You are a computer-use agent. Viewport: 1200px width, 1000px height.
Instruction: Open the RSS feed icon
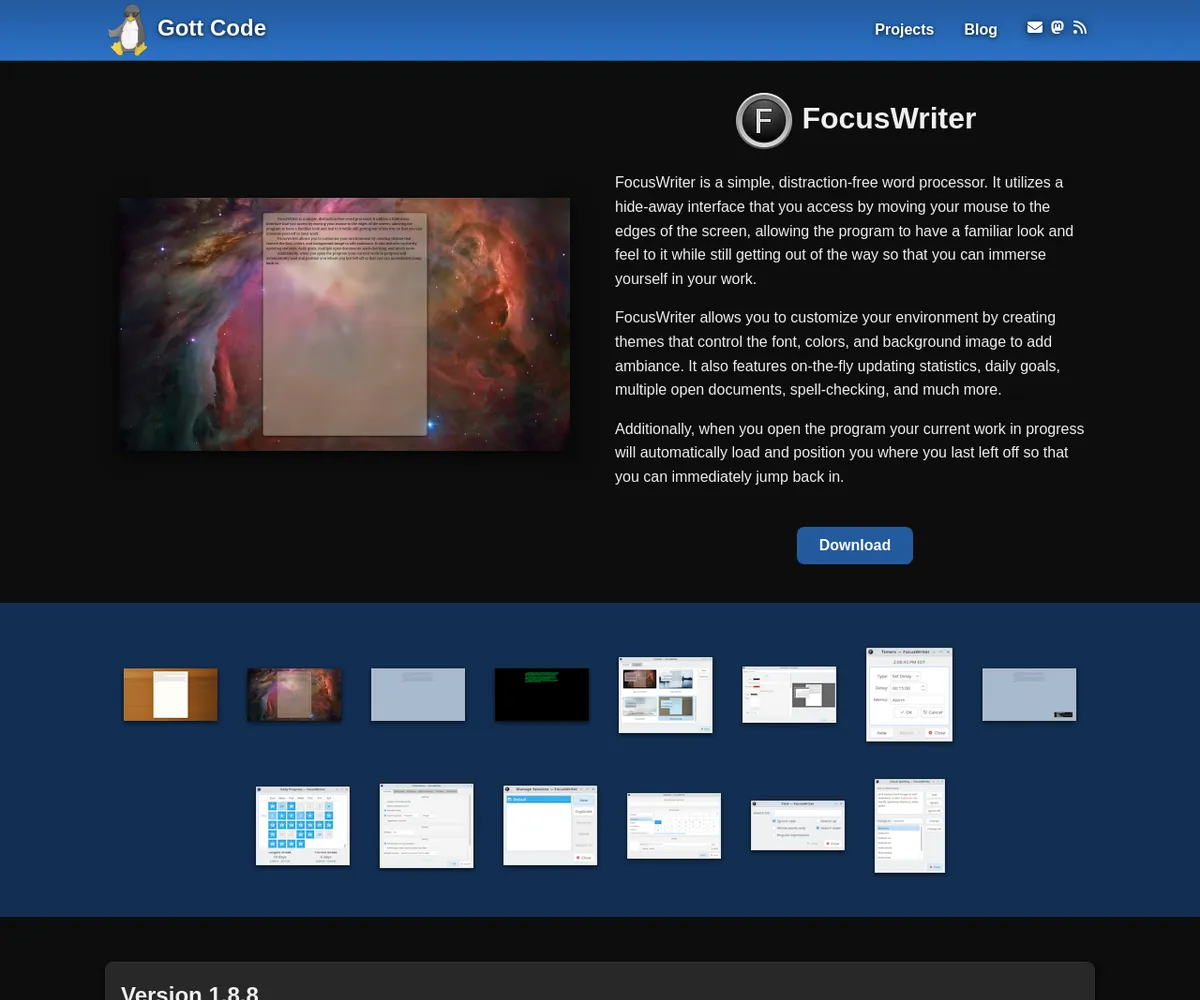[x=1080, y=28]
